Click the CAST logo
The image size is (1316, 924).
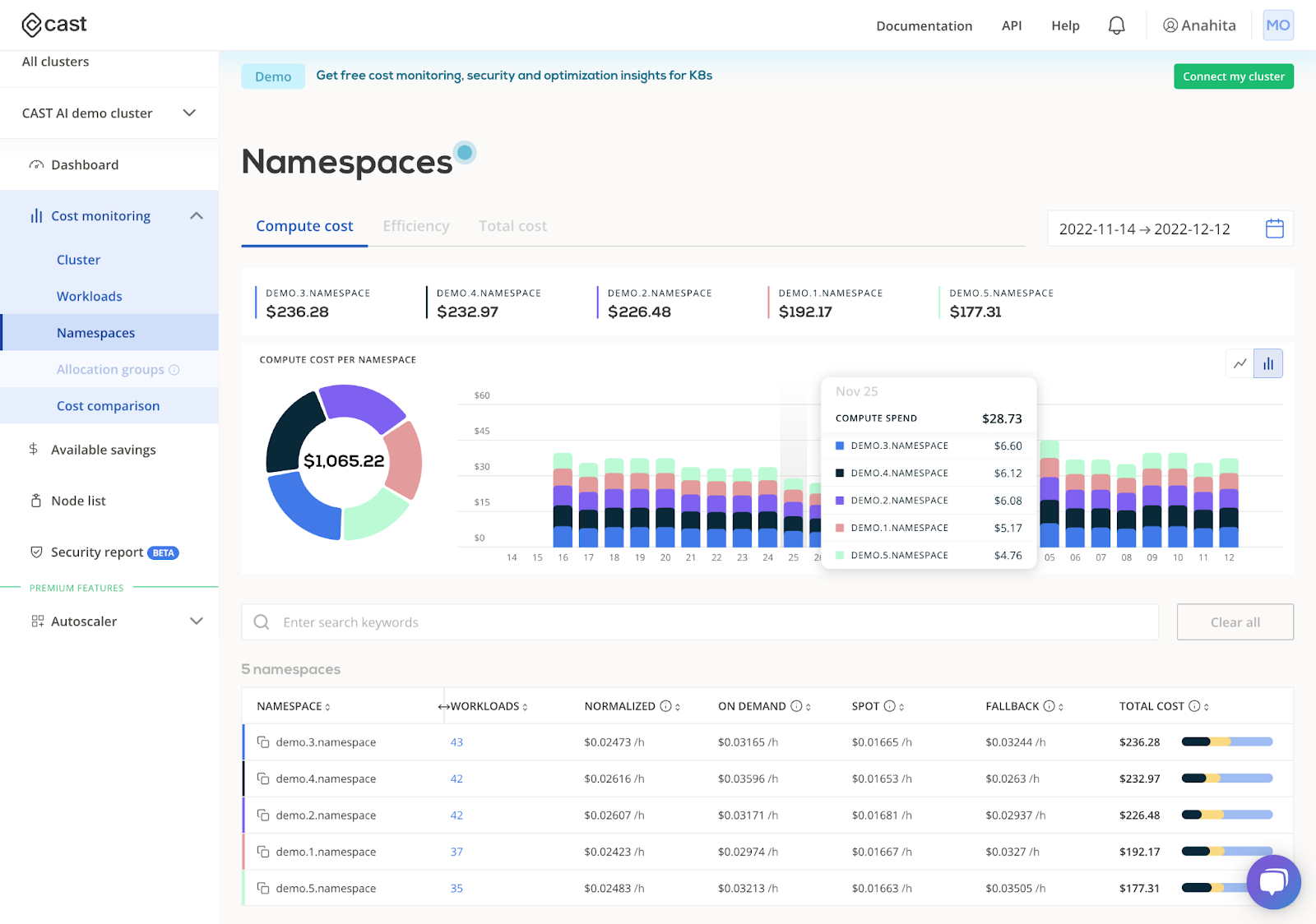tap(54, 25)
